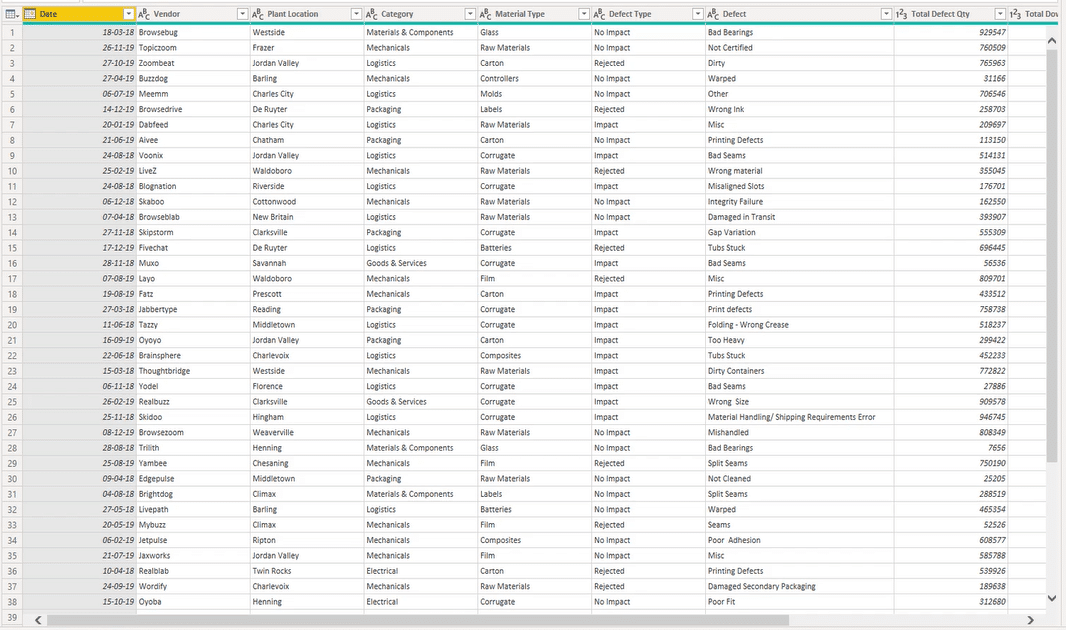1066x630 pixels.
Task: Select the Defect column header
Action: (800, 14)
